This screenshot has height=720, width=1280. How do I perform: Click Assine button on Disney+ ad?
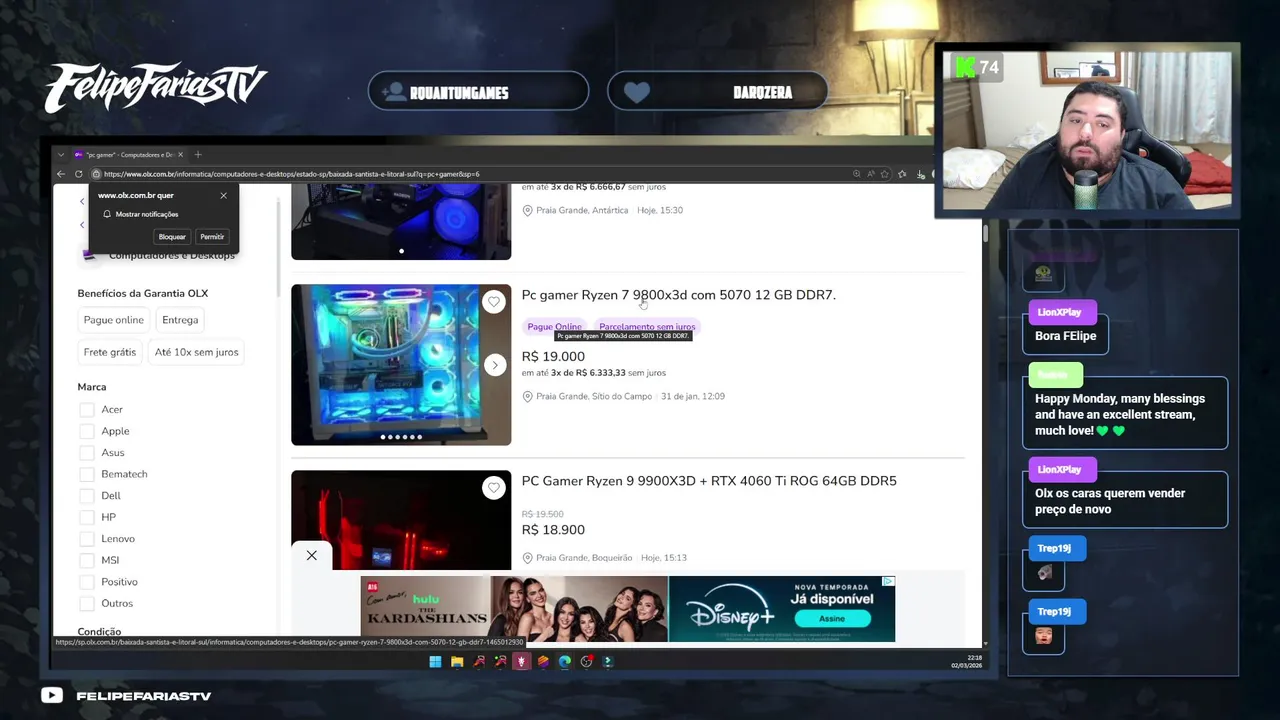(832, 618)
